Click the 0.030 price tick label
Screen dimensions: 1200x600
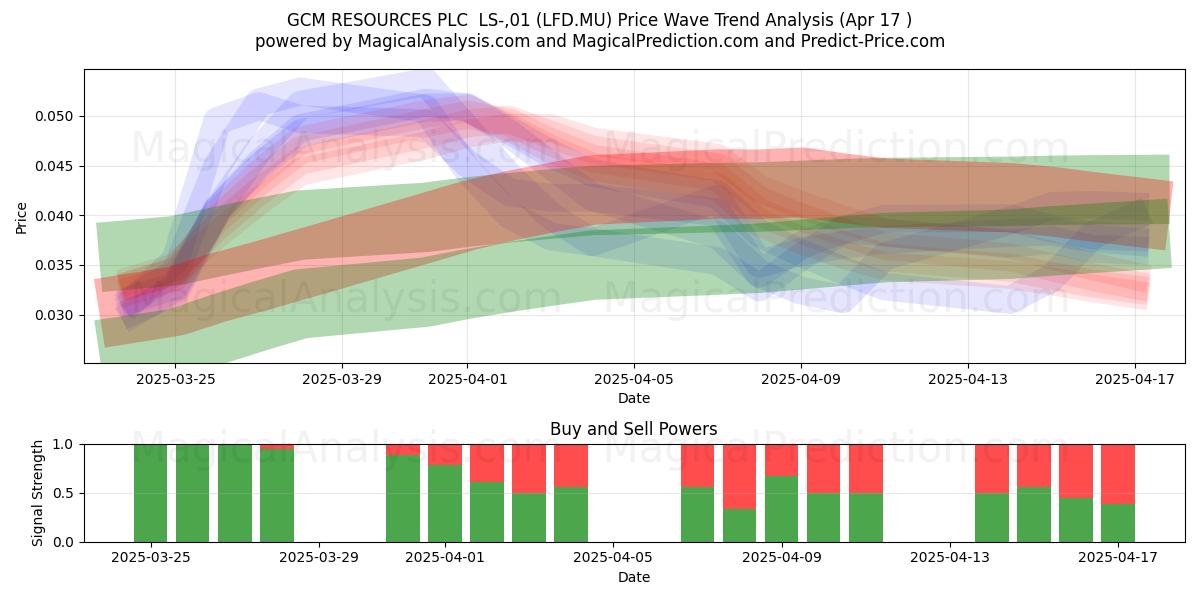[x=55, y=315]
